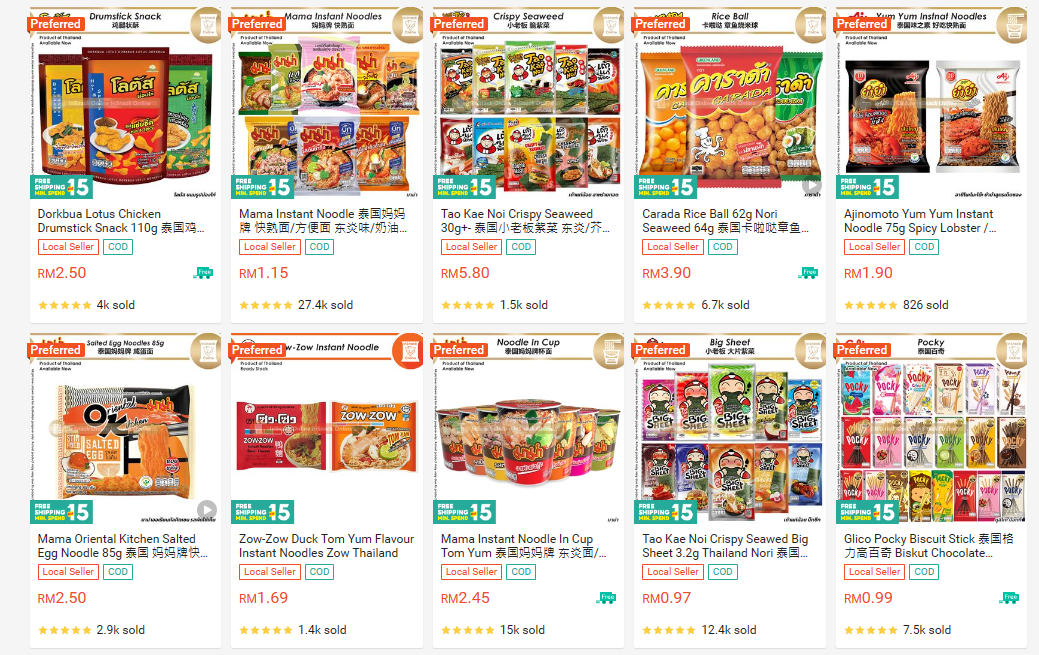Image resolution: width=1039 pixels, height=655 pixels.
Task: Click COD badge on Tao Kae Noi Crispy Seaweed 30g
Action: click(521, 247)
